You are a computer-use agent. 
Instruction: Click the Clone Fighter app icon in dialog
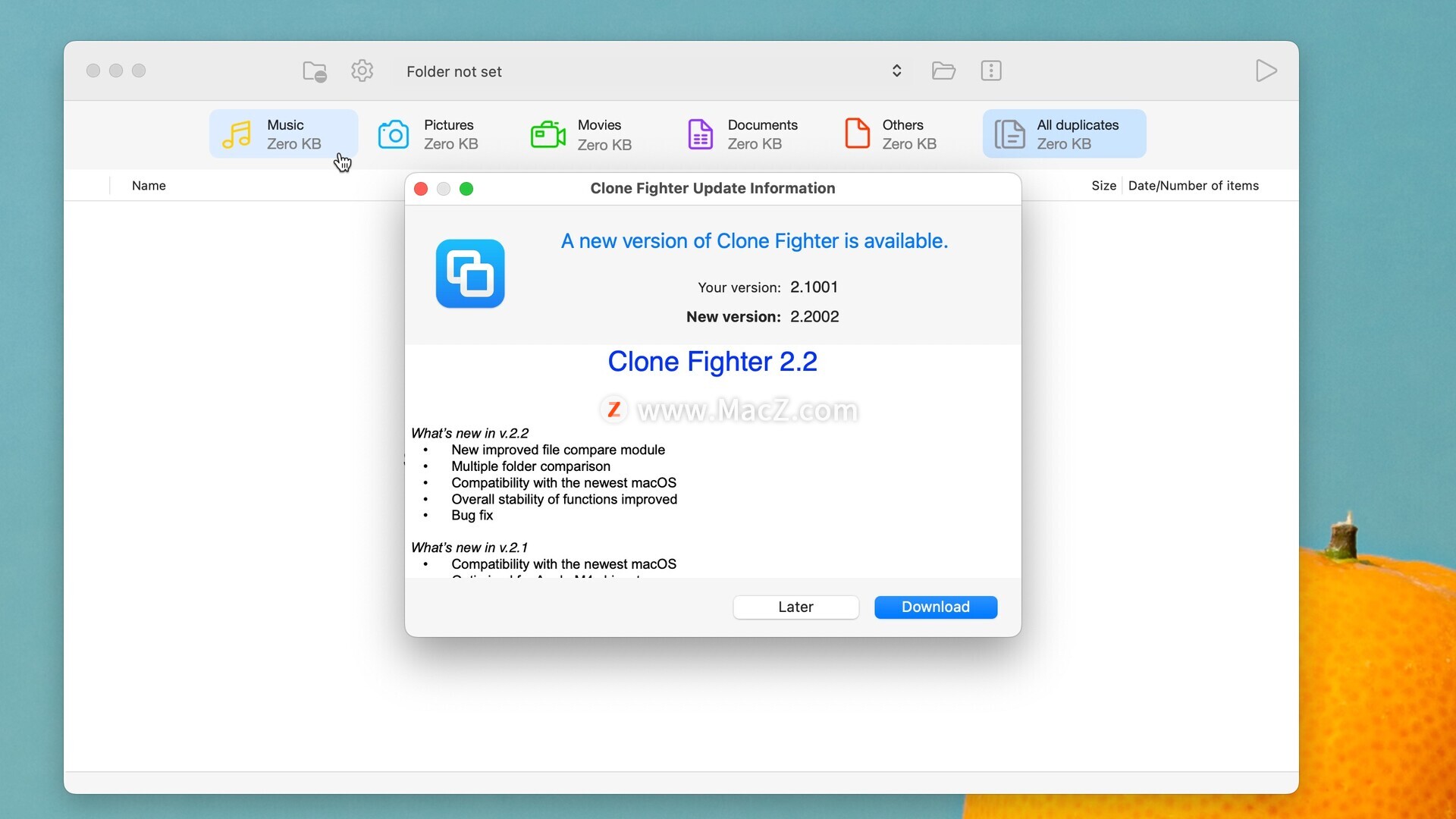coord(470,274)
